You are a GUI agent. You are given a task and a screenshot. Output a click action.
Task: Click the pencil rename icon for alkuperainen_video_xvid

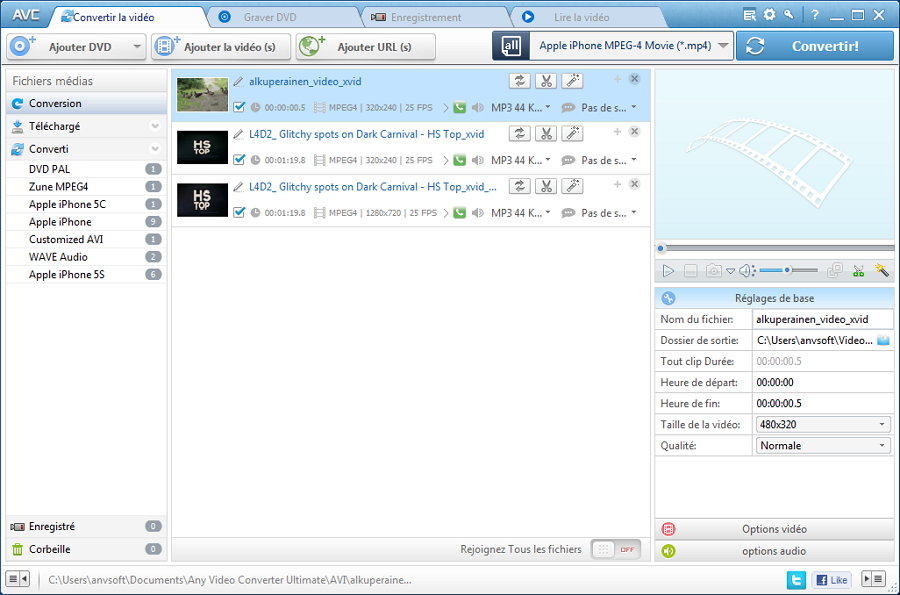[x=238, y=82]
